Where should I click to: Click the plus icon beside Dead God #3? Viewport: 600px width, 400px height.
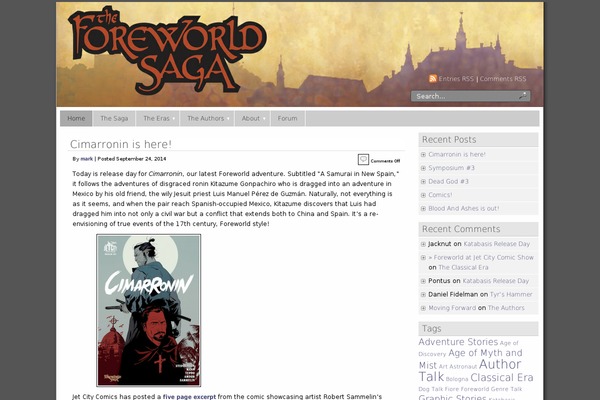click(x=423, y=181)
